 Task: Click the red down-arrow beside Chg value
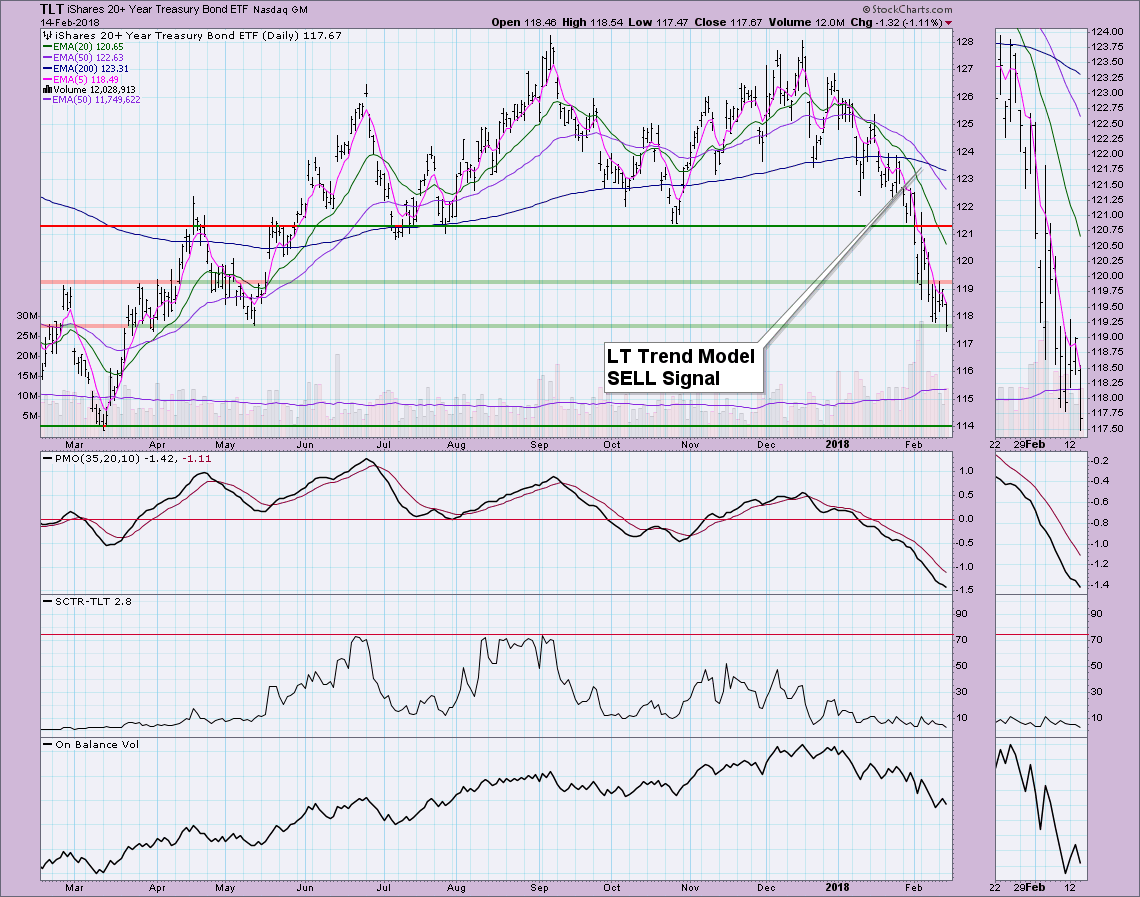pos(948,22)
